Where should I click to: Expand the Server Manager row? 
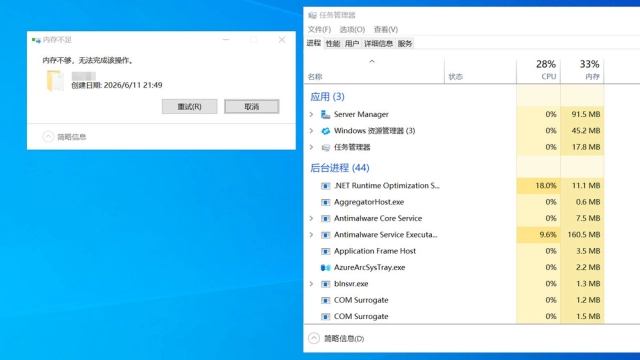[311, 114]
